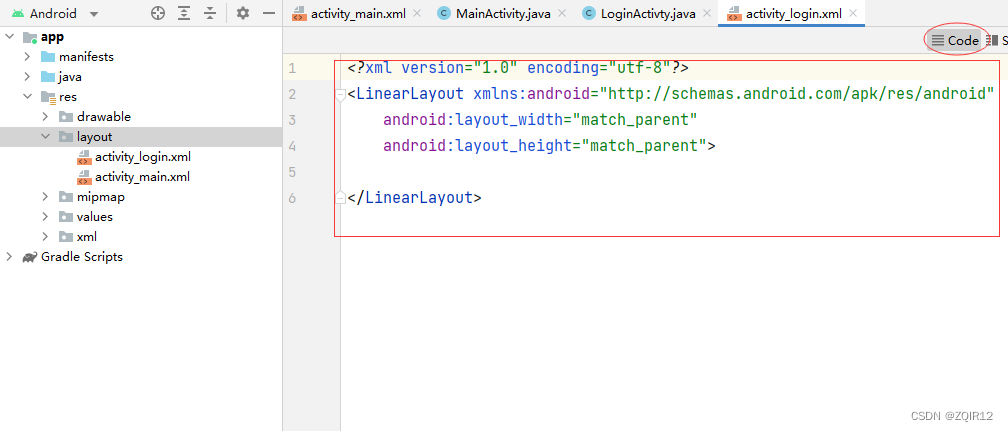Click the select opened file target icon
The height and width of the screenshot is (431, 1008).
click(x=158, y=14)
